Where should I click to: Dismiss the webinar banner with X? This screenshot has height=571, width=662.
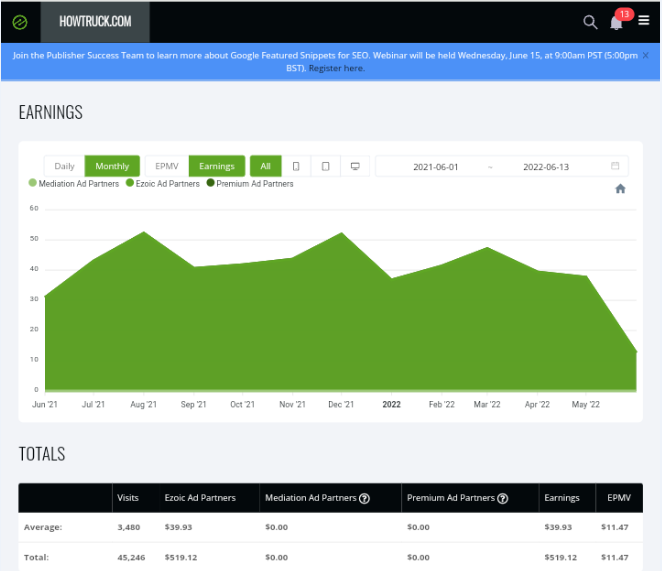(646, 55)
